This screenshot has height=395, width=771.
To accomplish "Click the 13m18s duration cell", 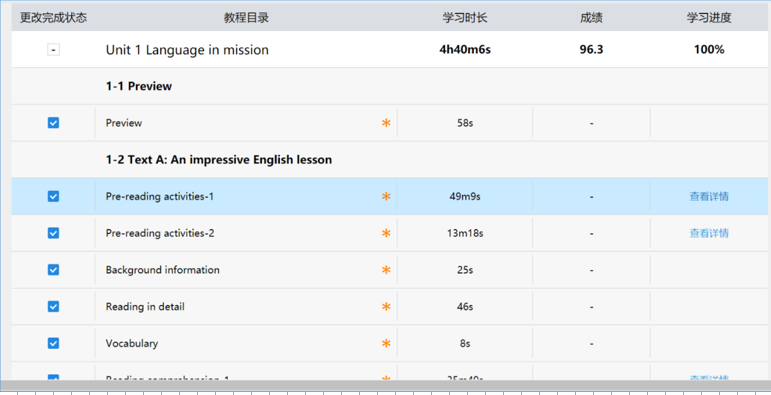I will click(465, 233).
